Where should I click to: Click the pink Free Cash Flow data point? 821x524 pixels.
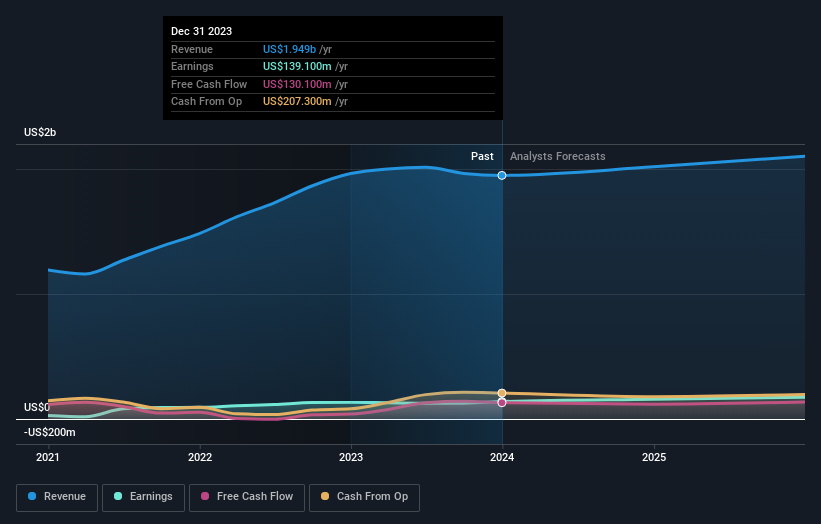(x=502, y=403)
